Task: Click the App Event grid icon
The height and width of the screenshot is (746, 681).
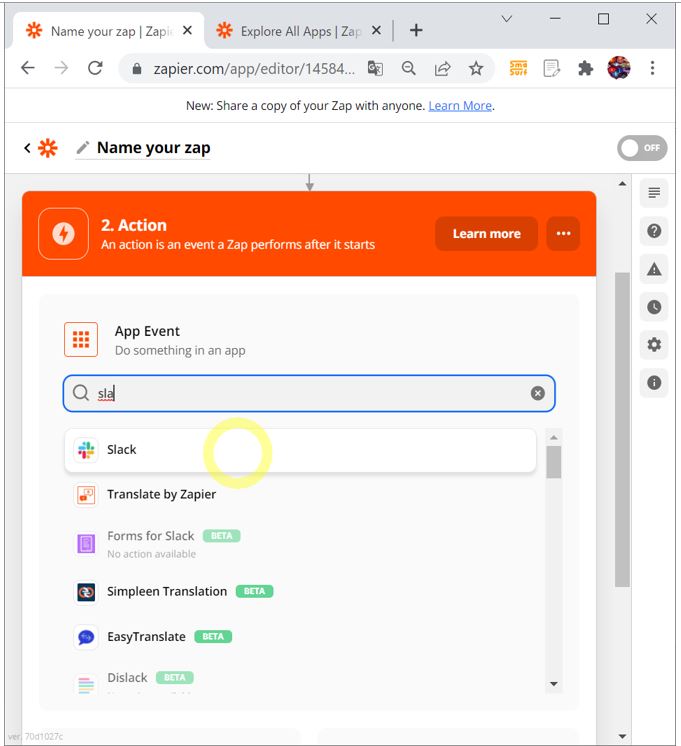Action: click(x=81, y=340)
